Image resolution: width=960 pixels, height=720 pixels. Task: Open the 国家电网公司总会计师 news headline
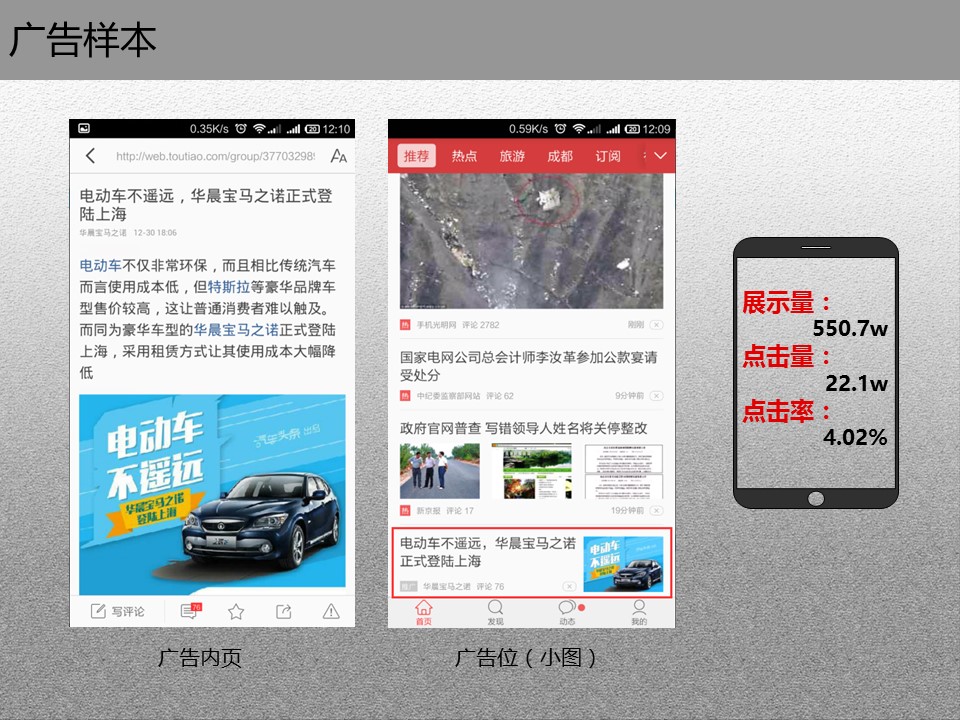click(x=528, y=366)
